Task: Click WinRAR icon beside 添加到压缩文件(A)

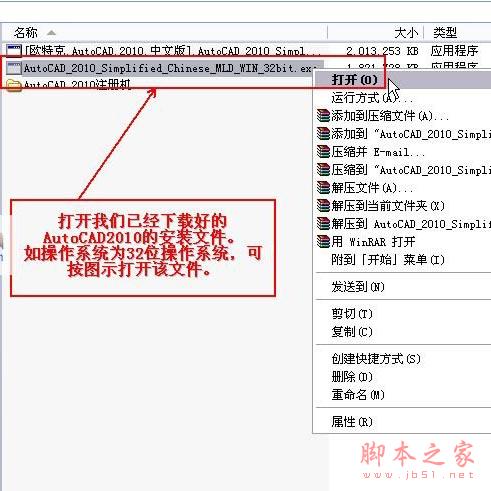Action: [x=323, y=116]
